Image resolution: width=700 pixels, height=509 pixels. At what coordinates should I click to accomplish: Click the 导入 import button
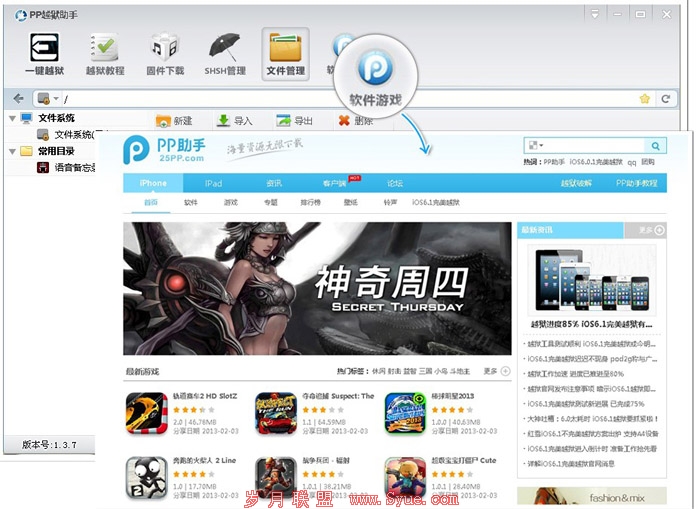tap(234, 121)
